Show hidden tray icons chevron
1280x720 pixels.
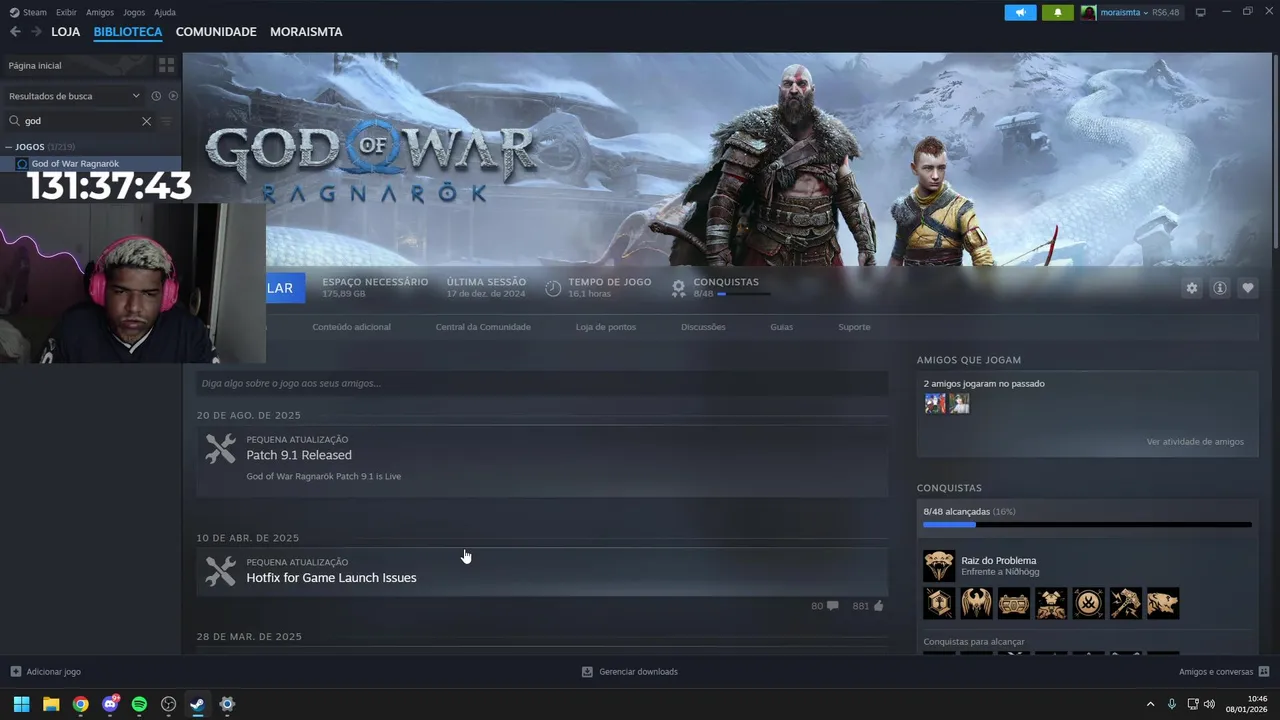point(1150,704)
